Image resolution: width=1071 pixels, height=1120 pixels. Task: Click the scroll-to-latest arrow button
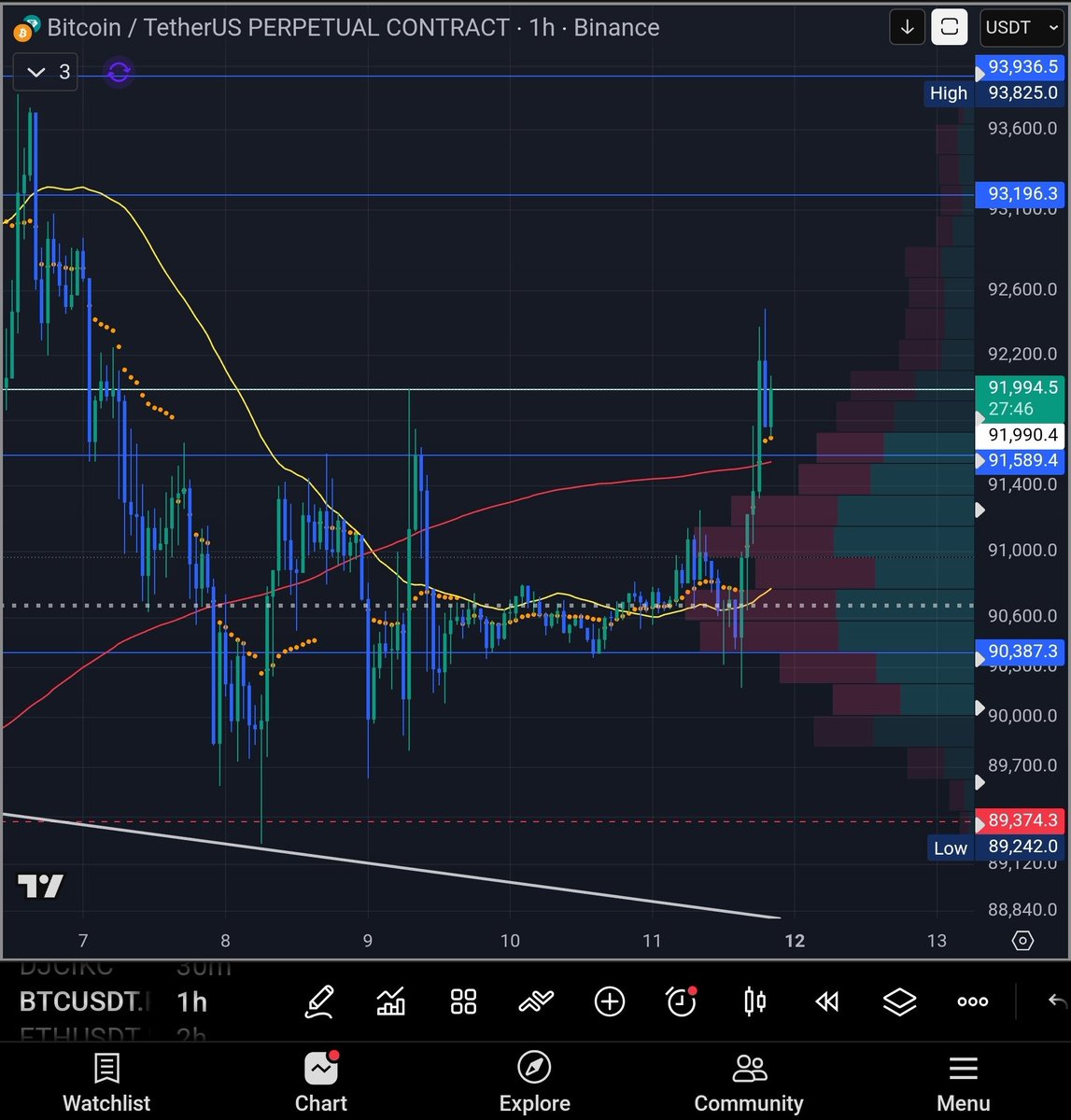[907, 27]
